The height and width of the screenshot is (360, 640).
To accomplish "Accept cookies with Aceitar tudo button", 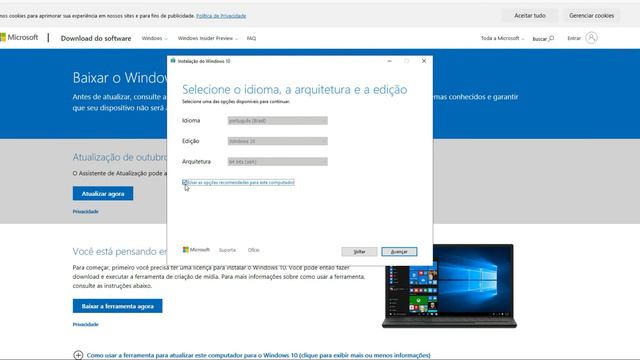I will (x=530, y=16).
